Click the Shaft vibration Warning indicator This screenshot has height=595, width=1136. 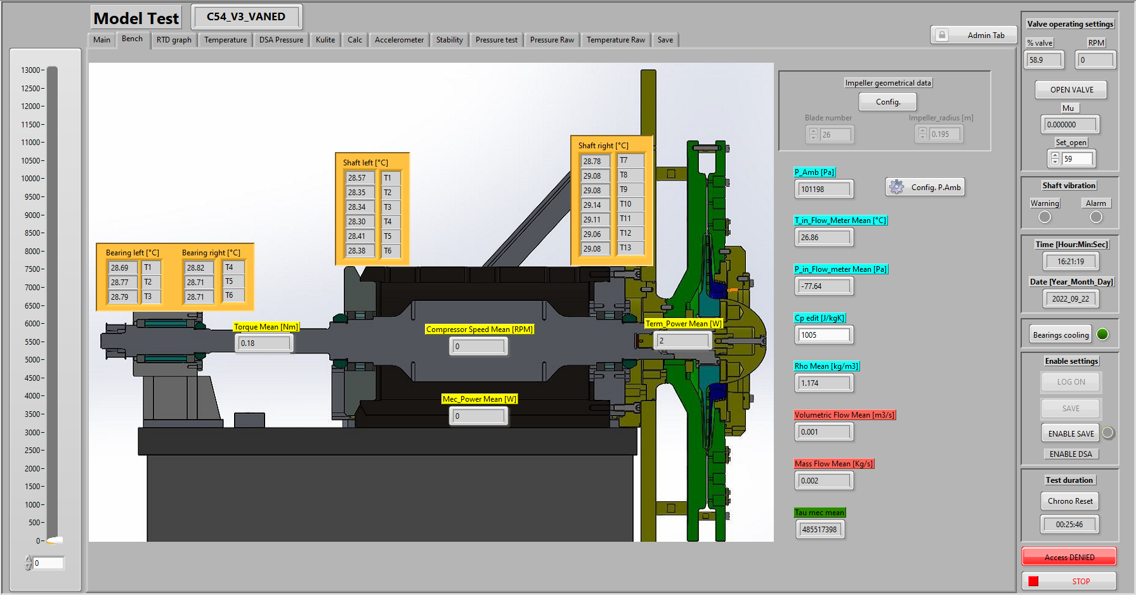coord(1045,217)
